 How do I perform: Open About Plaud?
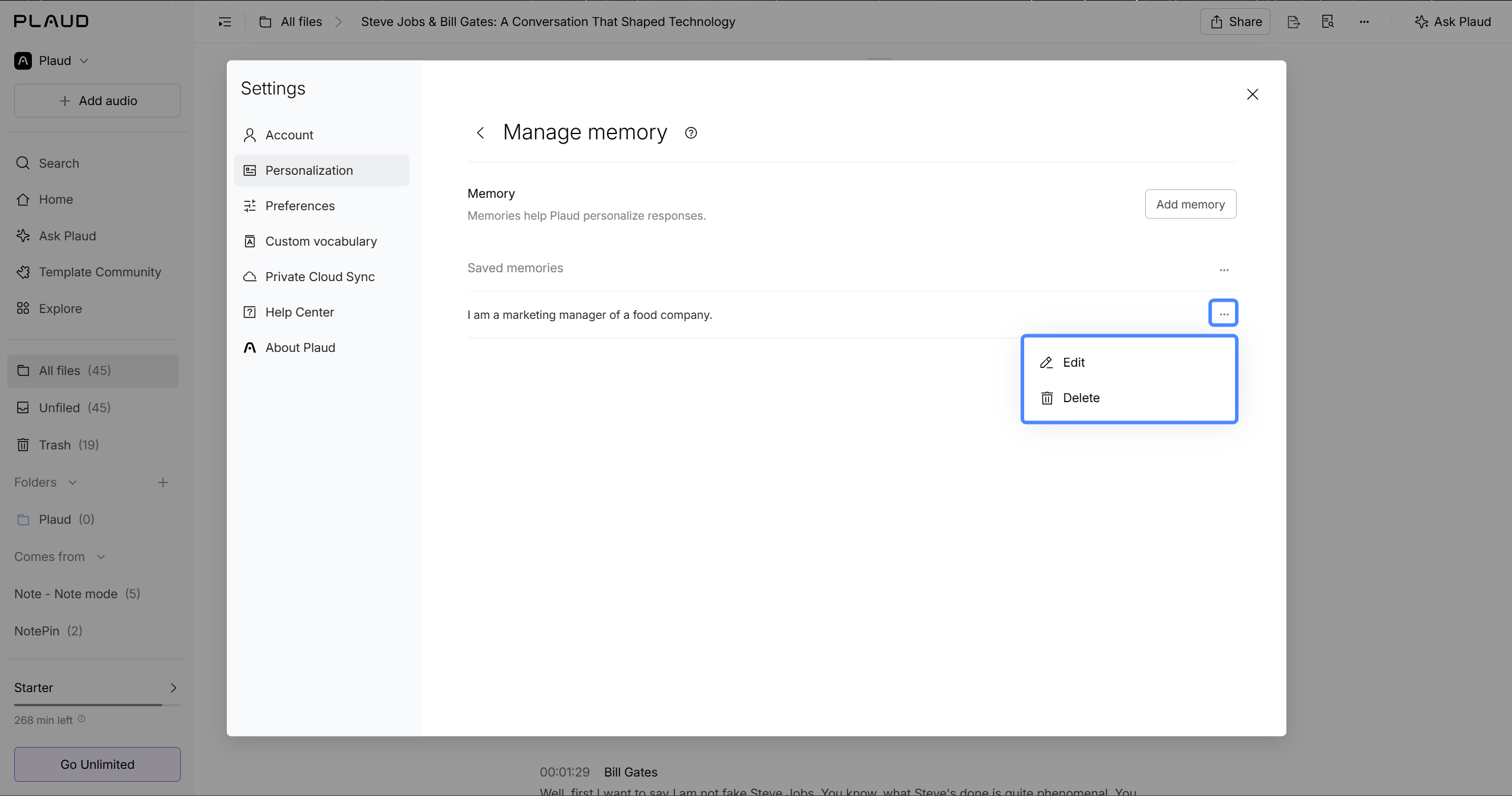(x=321, y=348)
